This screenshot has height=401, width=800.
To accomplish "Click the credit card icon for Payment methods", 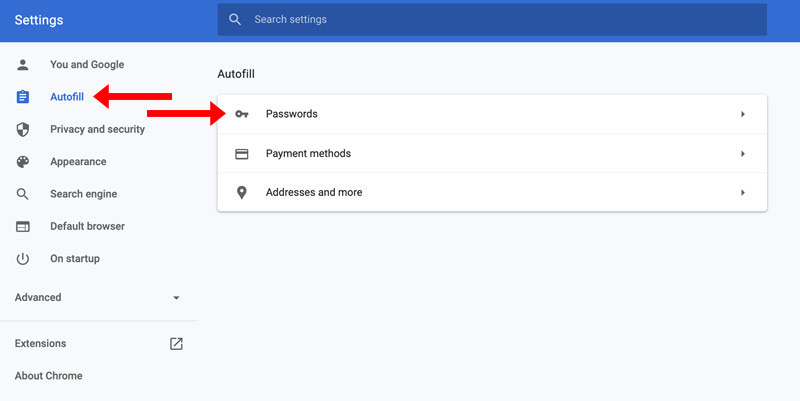I will click(x=242, y=154).
